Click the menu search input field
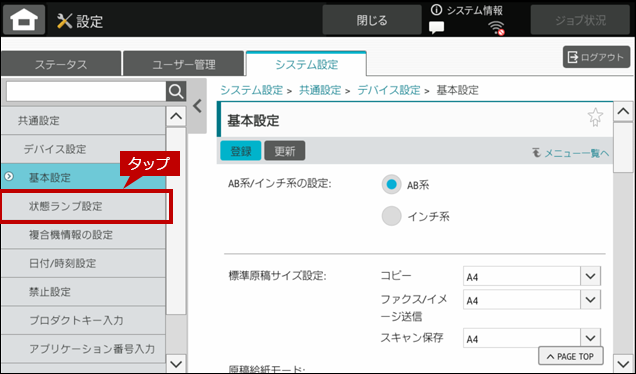This screenshot has width=636, height=374. (x=86, y=92)
